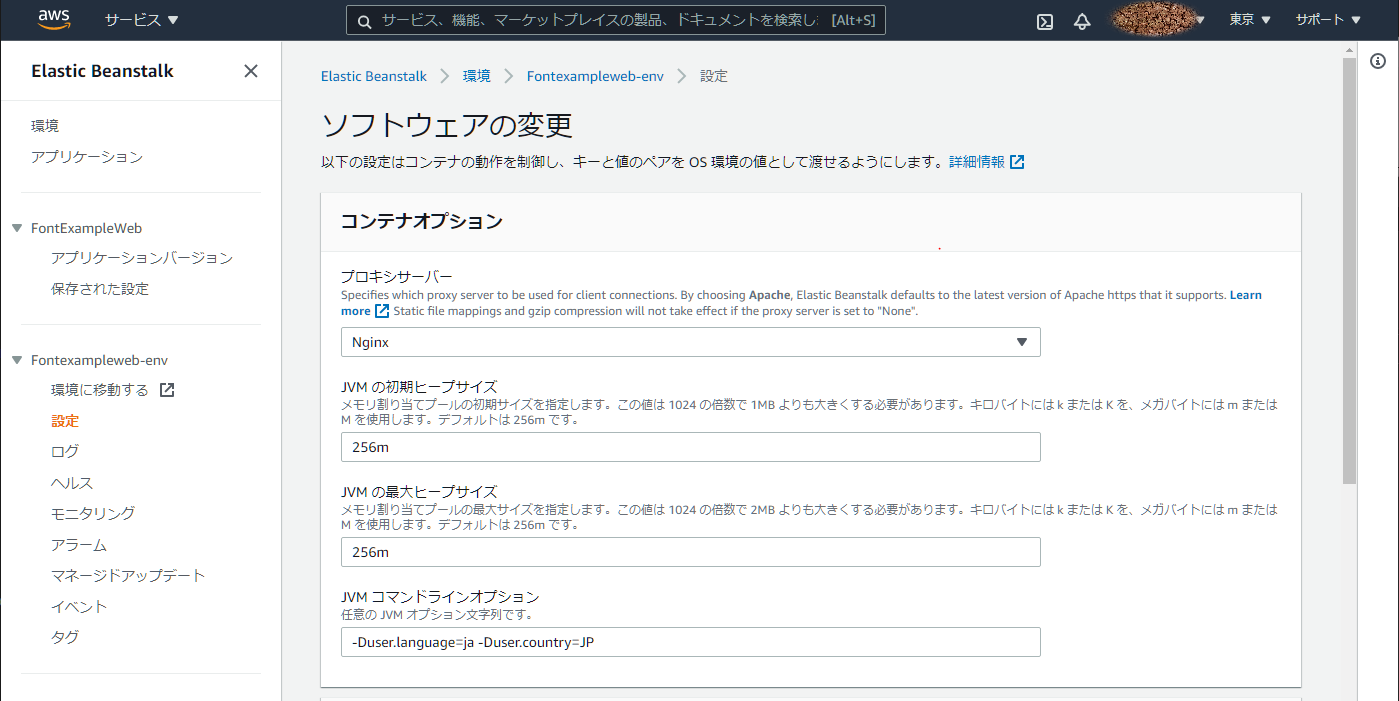Screen dimensions: 1399x701
Task: Open the info panel icon at right
Action: point(1378,61)
